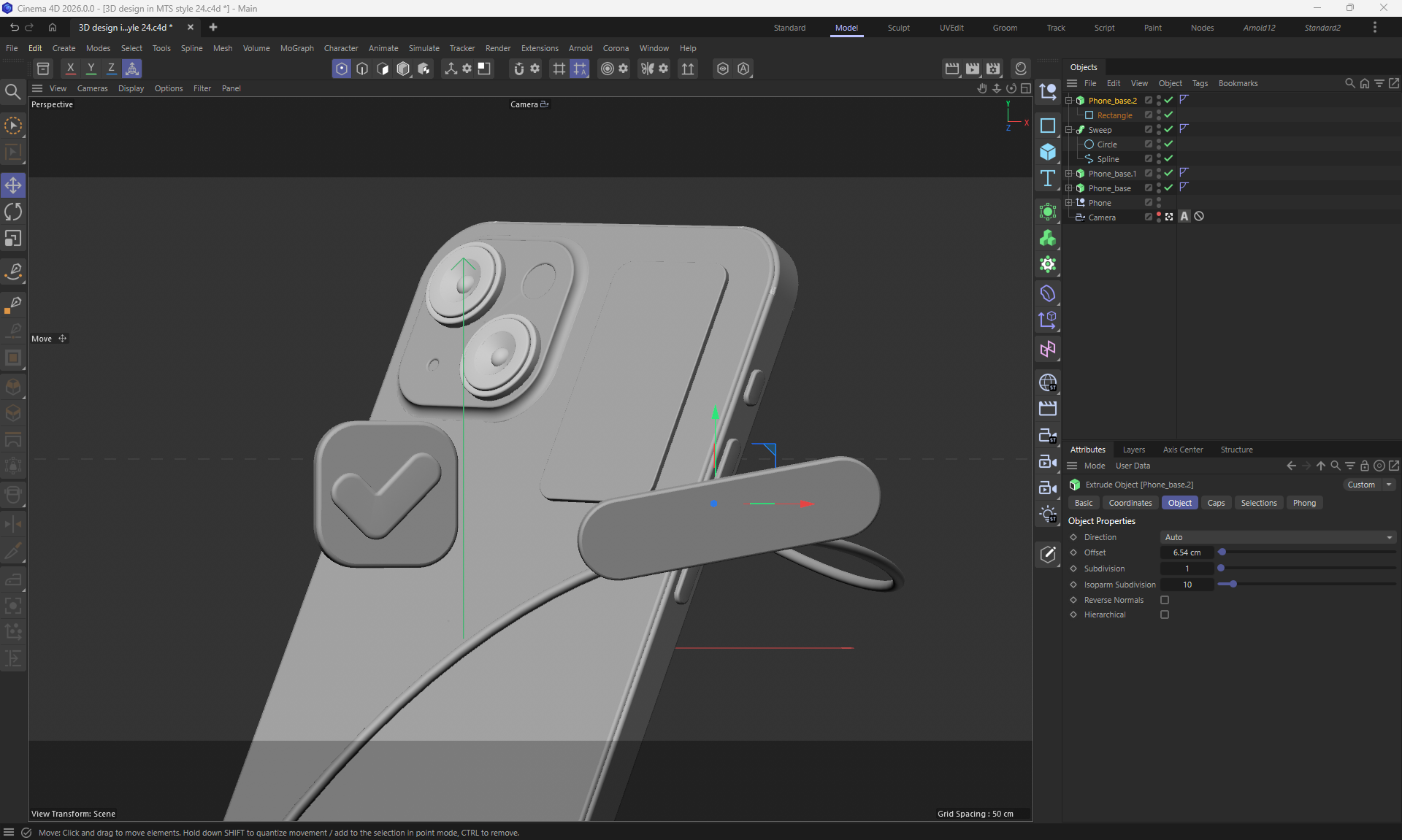Enable the Reverse Normals checkbox
Viewport: 1402px width, 840px height.
coord(1165,600)
